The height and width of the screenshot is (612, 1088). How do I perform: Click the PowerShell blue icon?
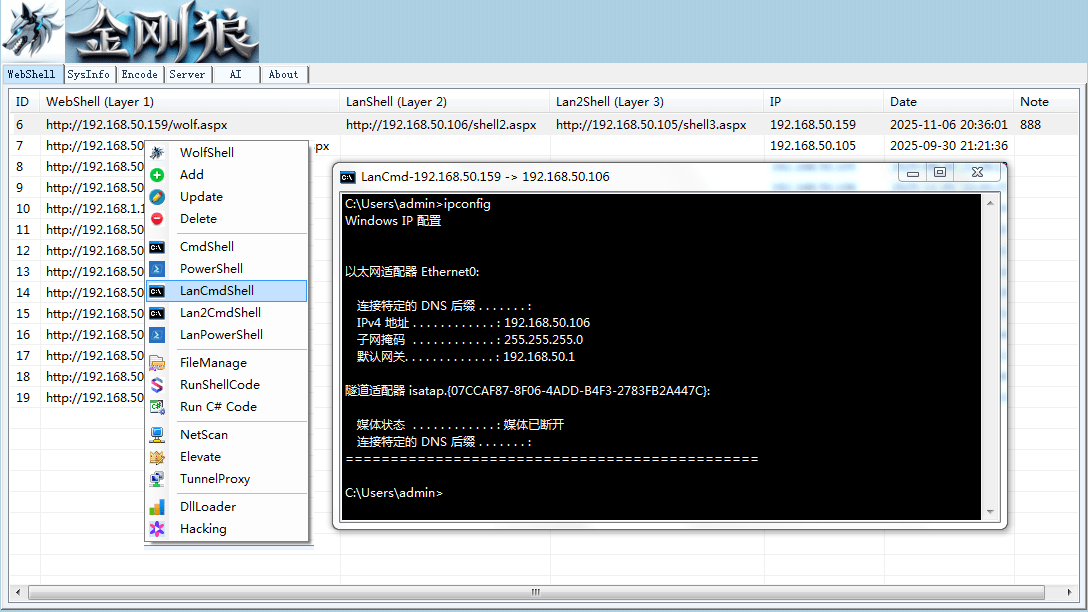(x=157, y=269)
